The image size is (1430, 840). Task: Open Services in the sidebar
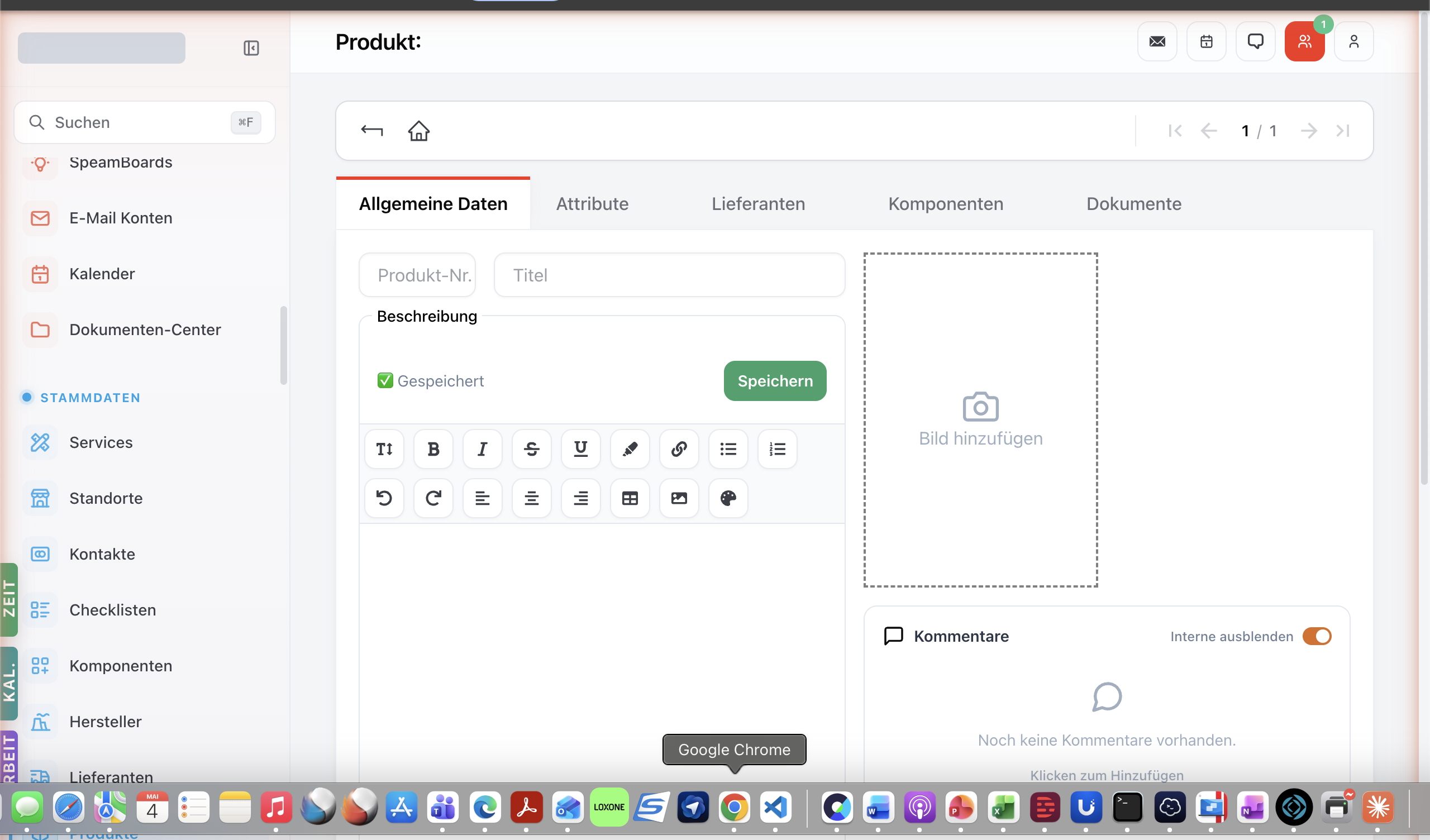(x=101, y=442)
